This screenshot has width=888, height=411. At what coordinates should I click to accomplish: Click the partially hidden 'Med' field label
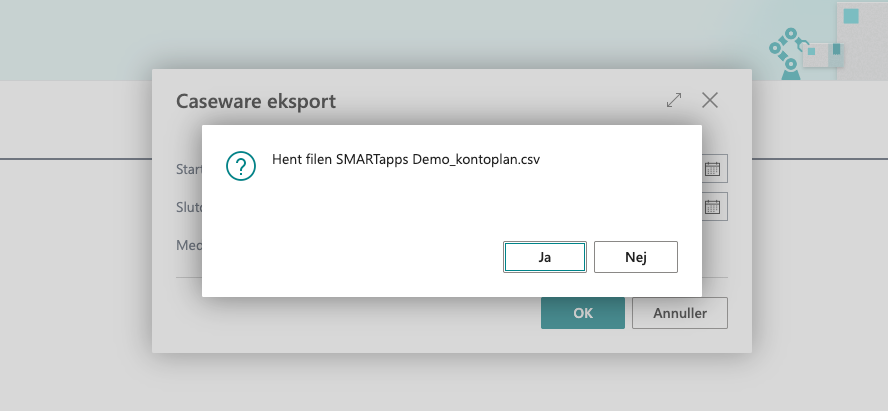point(189,246)
